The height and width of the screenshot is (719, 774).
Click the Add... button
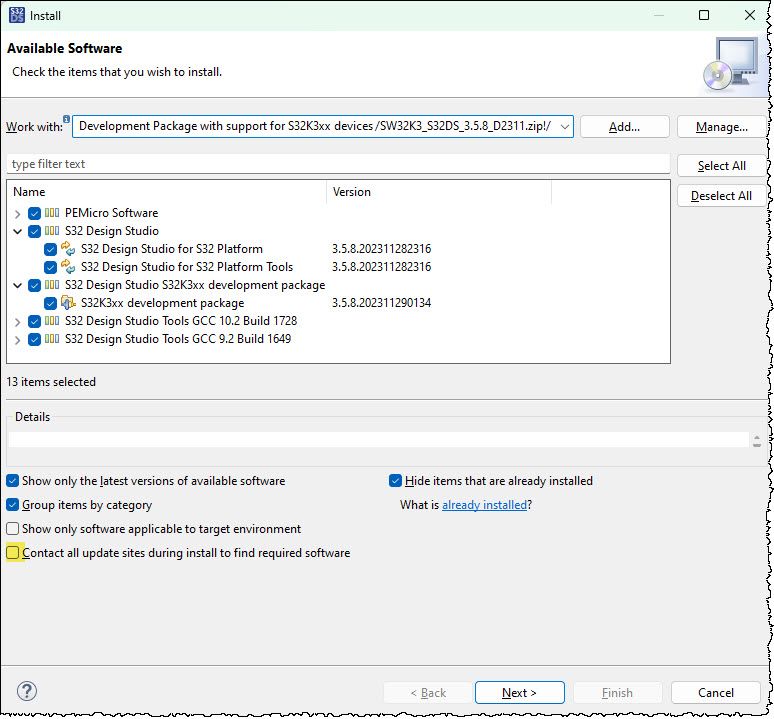tap(624, 127)
